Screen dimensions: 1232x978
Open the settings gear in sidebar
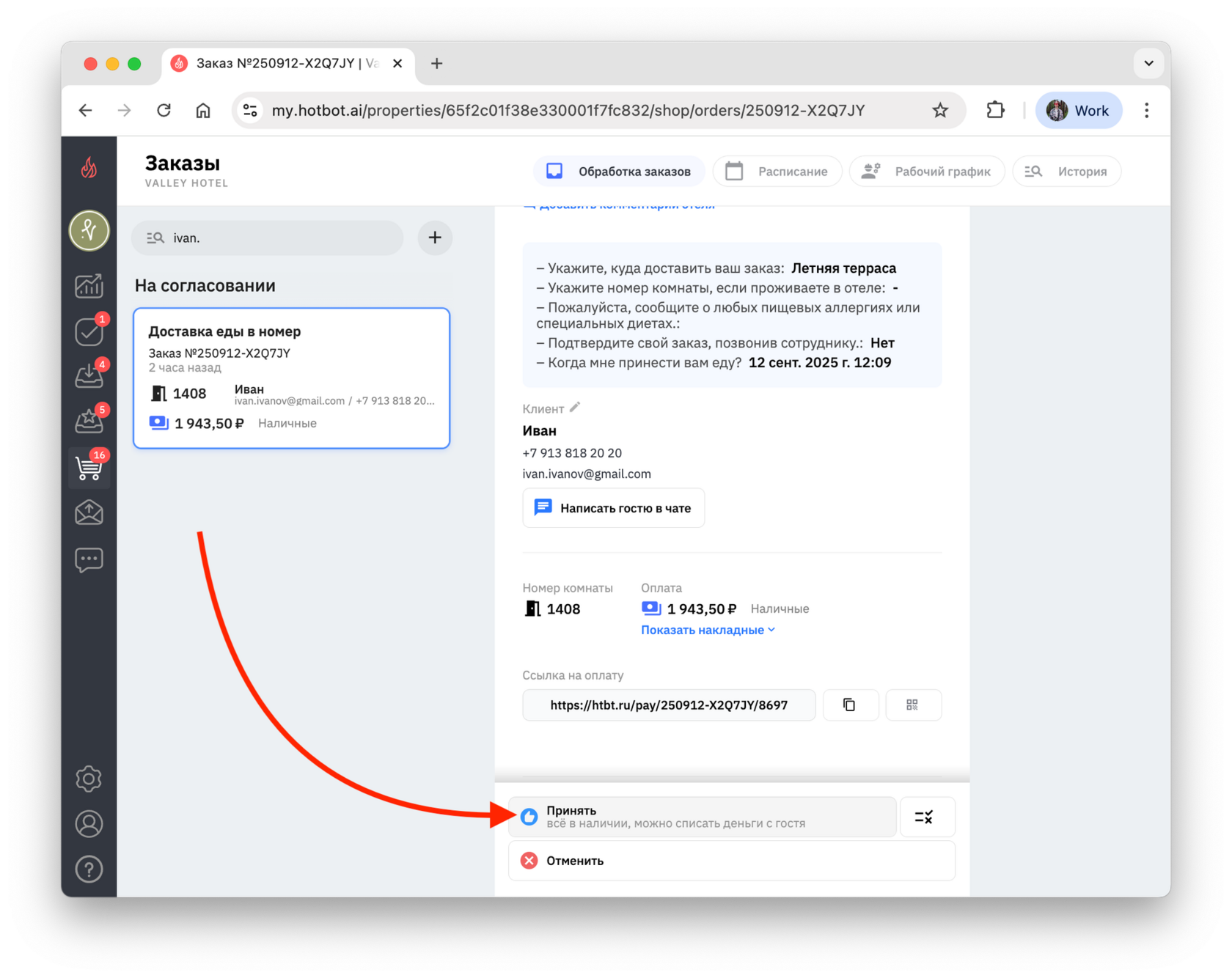click(x=89, y=779)
